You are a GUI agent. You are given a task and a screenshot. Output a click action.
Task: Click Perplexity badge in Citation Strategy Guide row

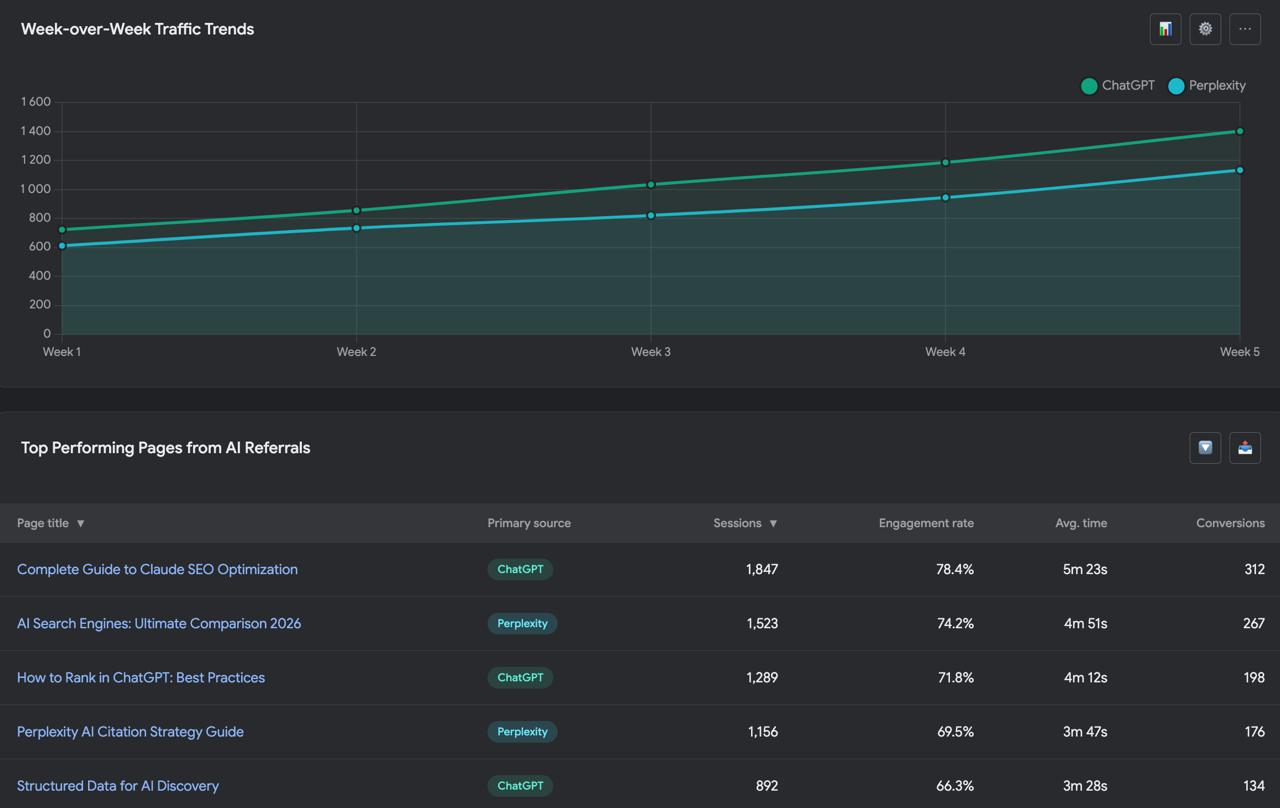522,731
